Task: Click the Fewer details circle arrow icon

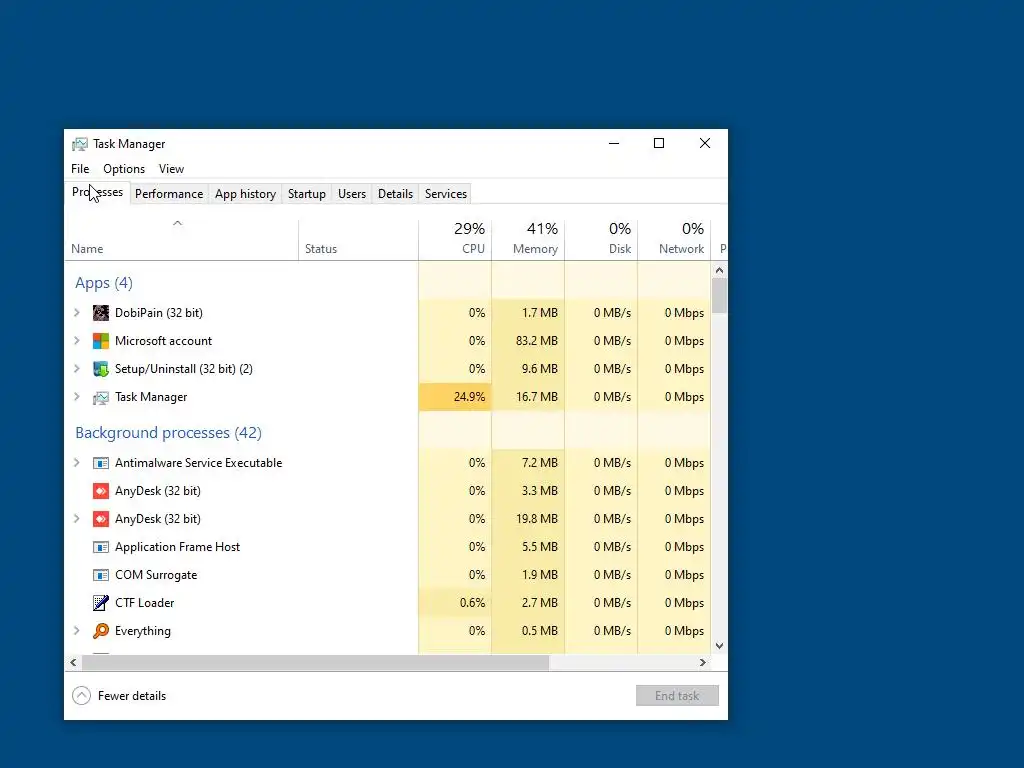Action: 82,696
